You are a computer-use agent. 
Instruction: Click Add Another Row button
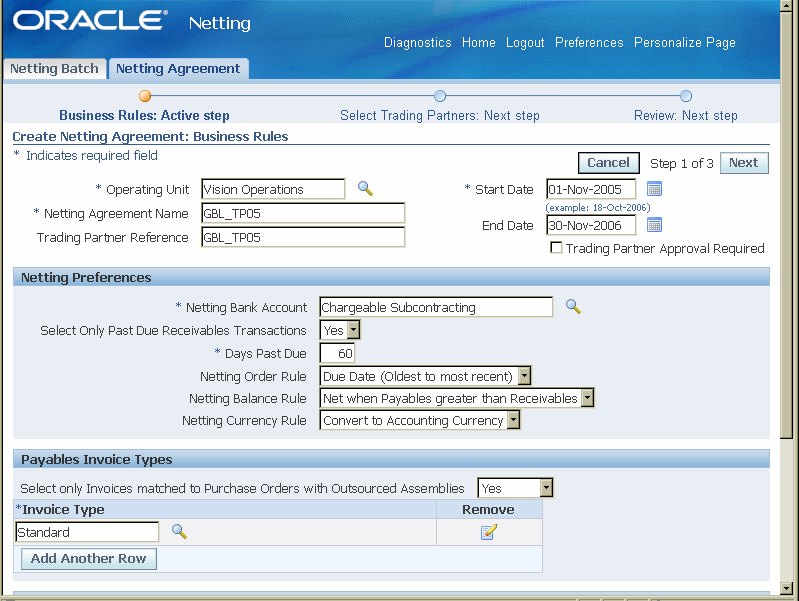[x=89, y=559]
